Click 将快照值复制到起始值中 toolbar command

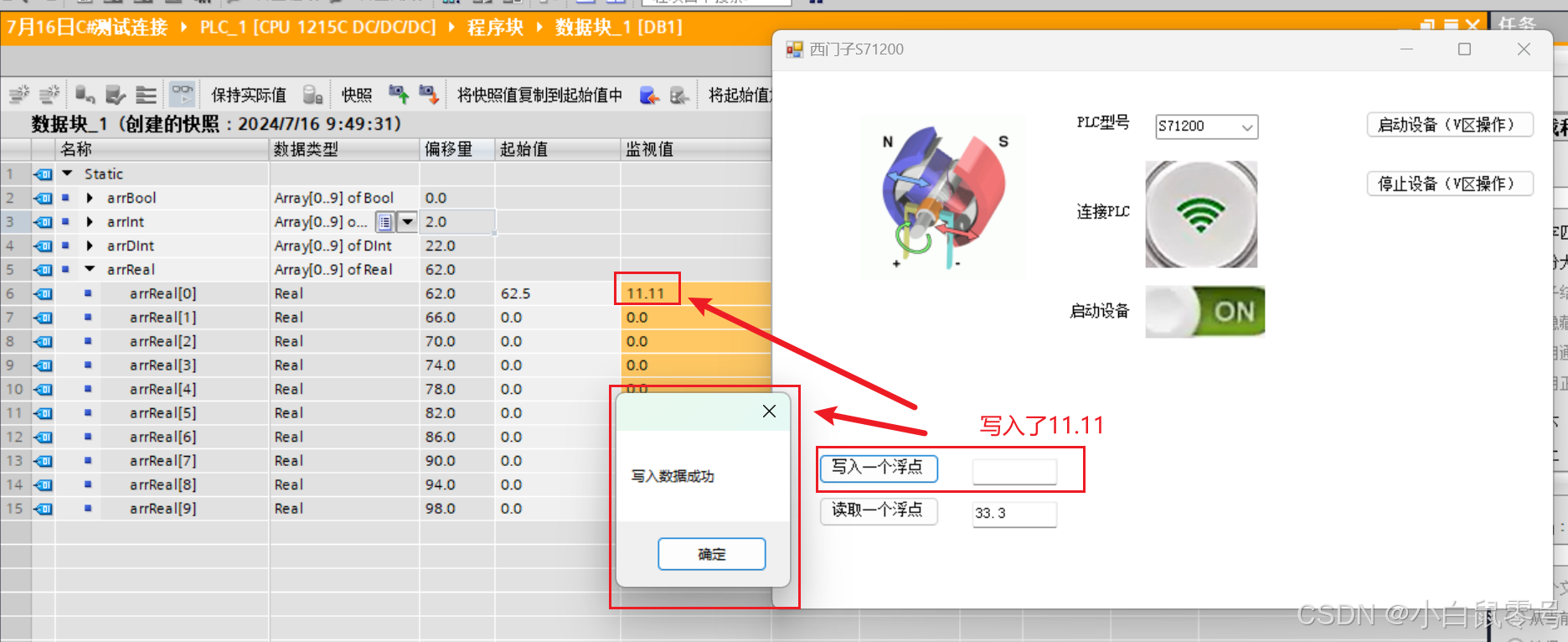point(539,95)
